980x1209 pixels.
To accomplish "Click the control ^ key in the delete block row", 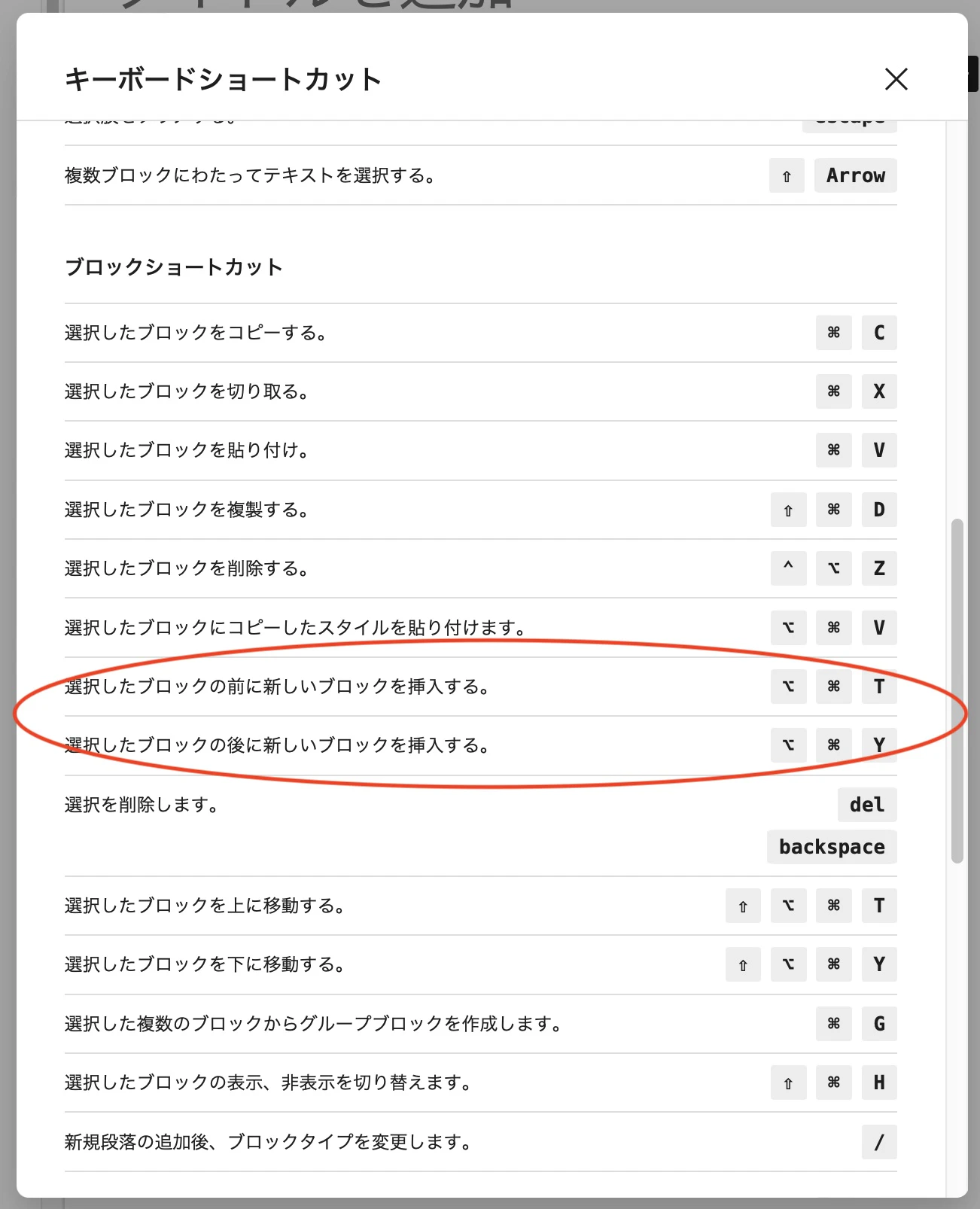I will tap(788, 568).
